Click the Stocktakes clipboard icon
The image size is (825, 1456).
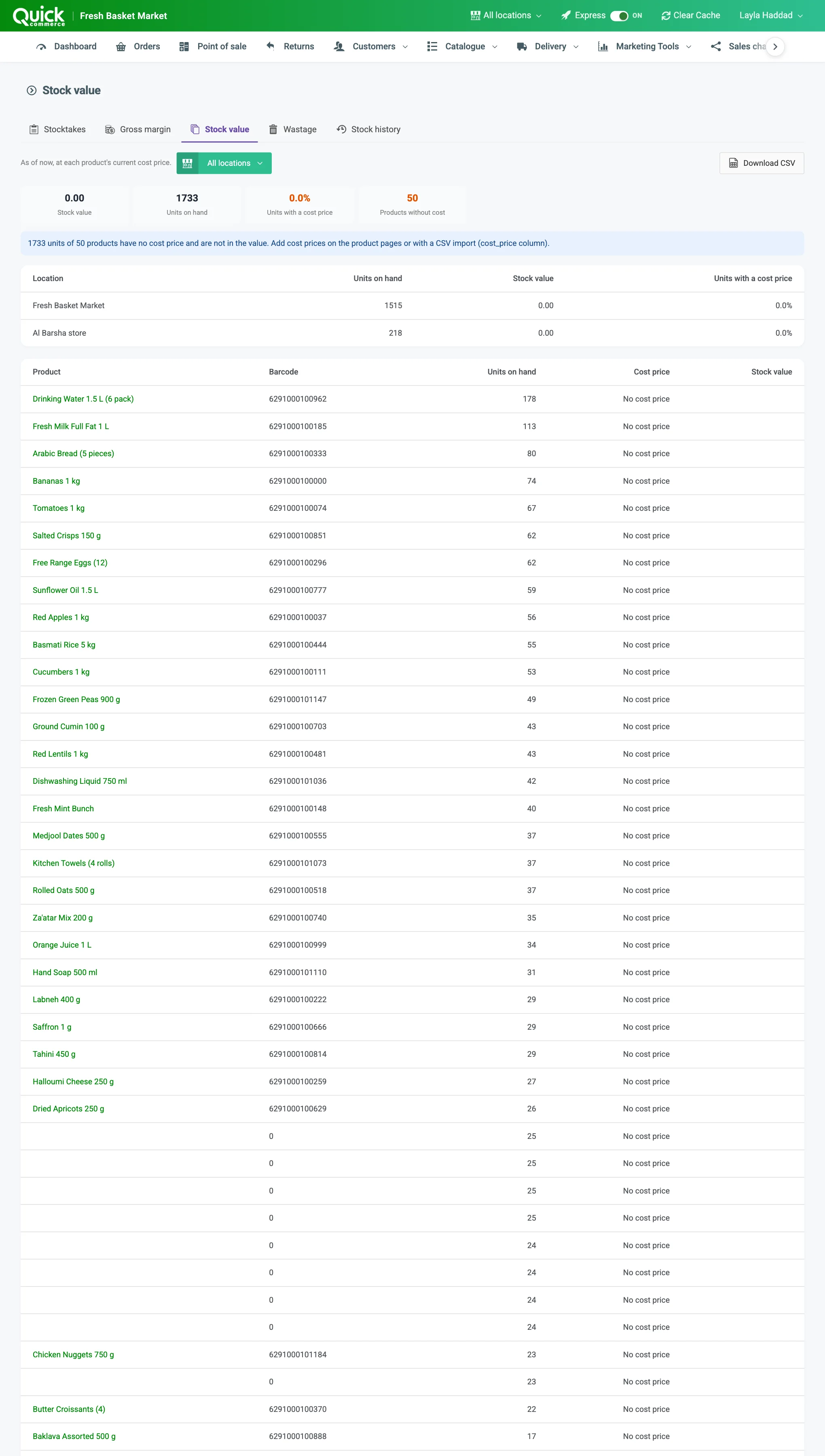34,129
